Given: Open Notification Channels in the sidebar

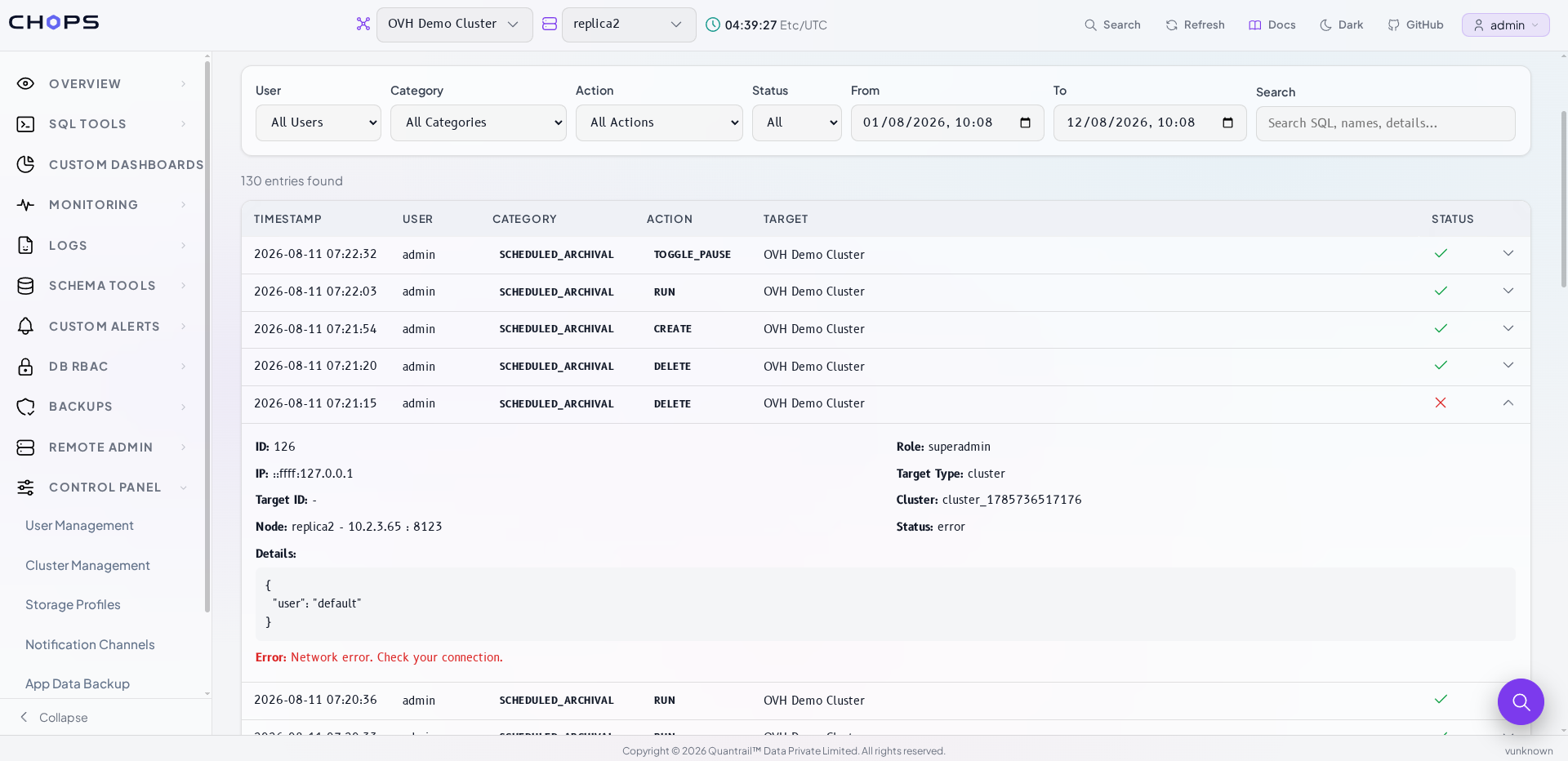Looking at the screenshot, I should [x=90, y=644].
